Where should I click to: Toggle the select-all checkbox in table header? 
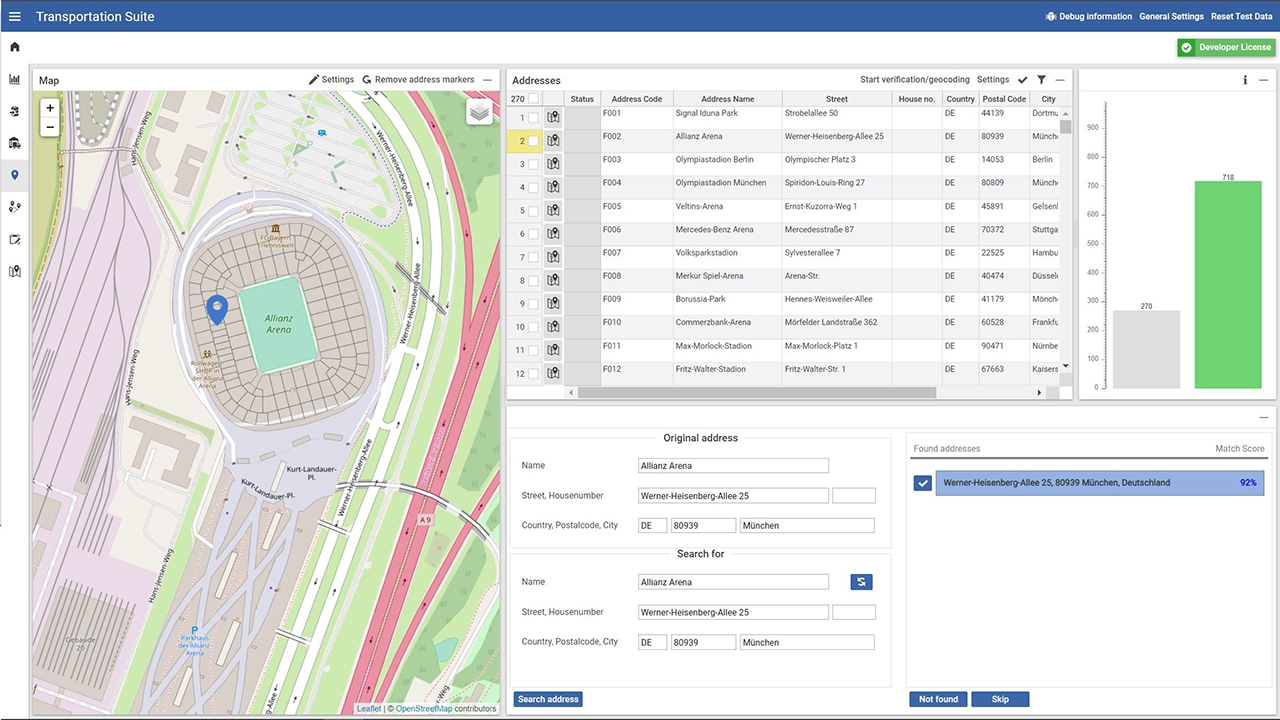click(x=534, y=99)
